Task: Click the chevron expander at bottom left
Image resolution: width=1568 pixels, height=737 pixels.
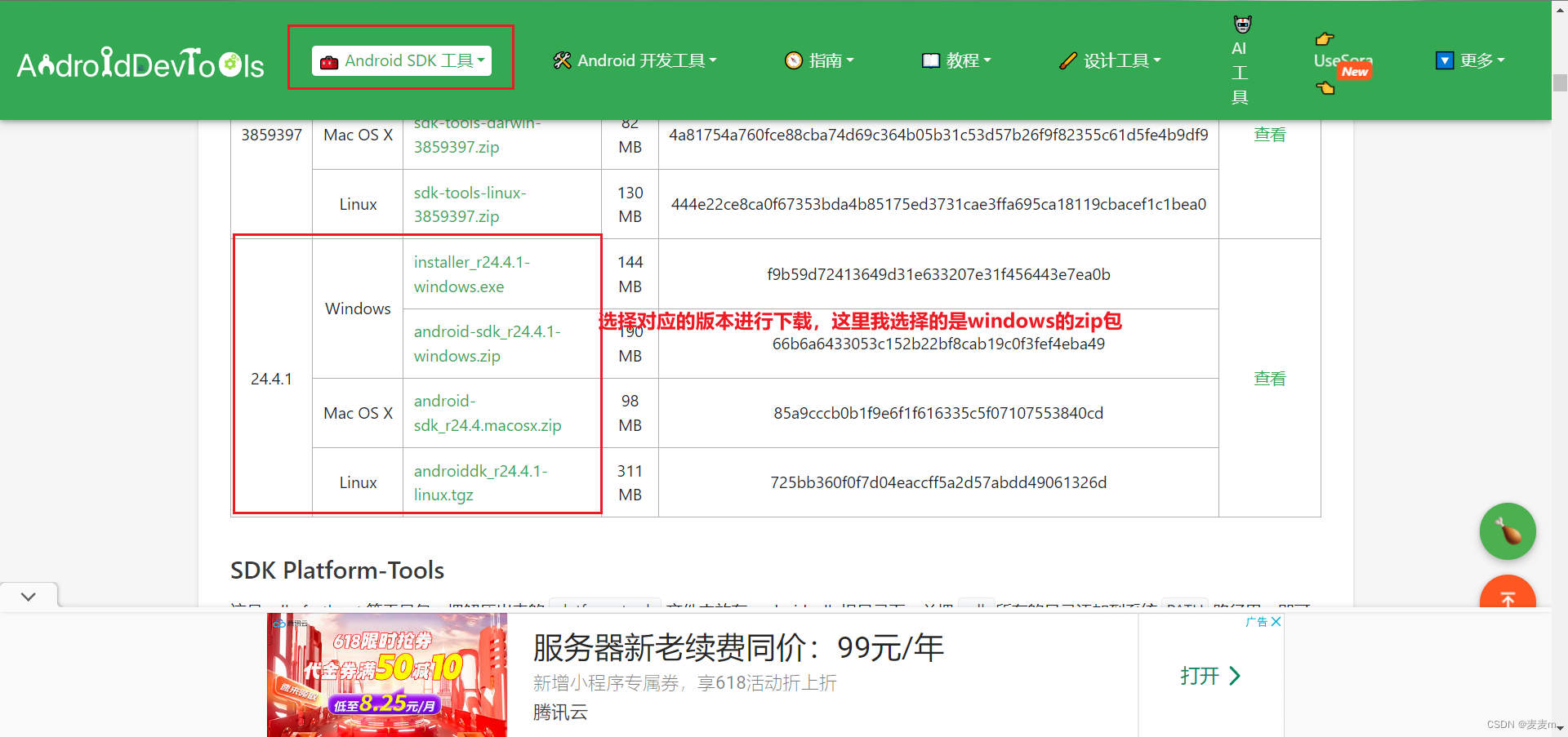Action: pos(29,595)
